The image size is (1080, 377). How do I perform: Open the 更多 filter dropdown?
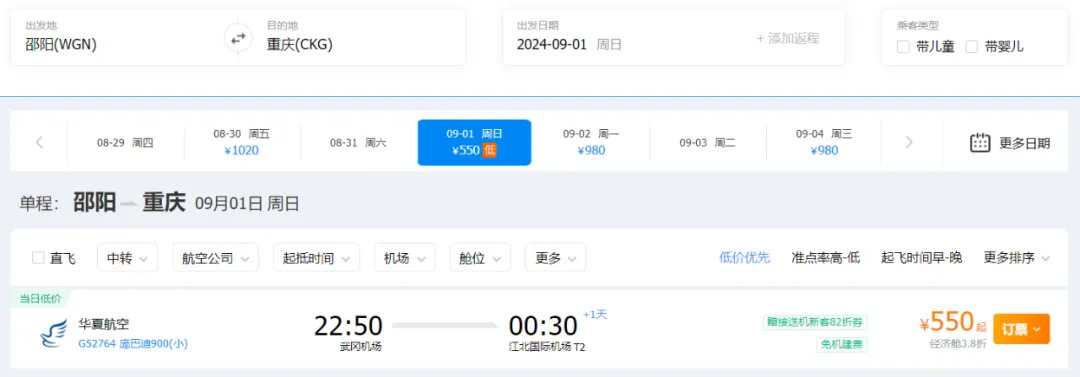click(555, 258)
